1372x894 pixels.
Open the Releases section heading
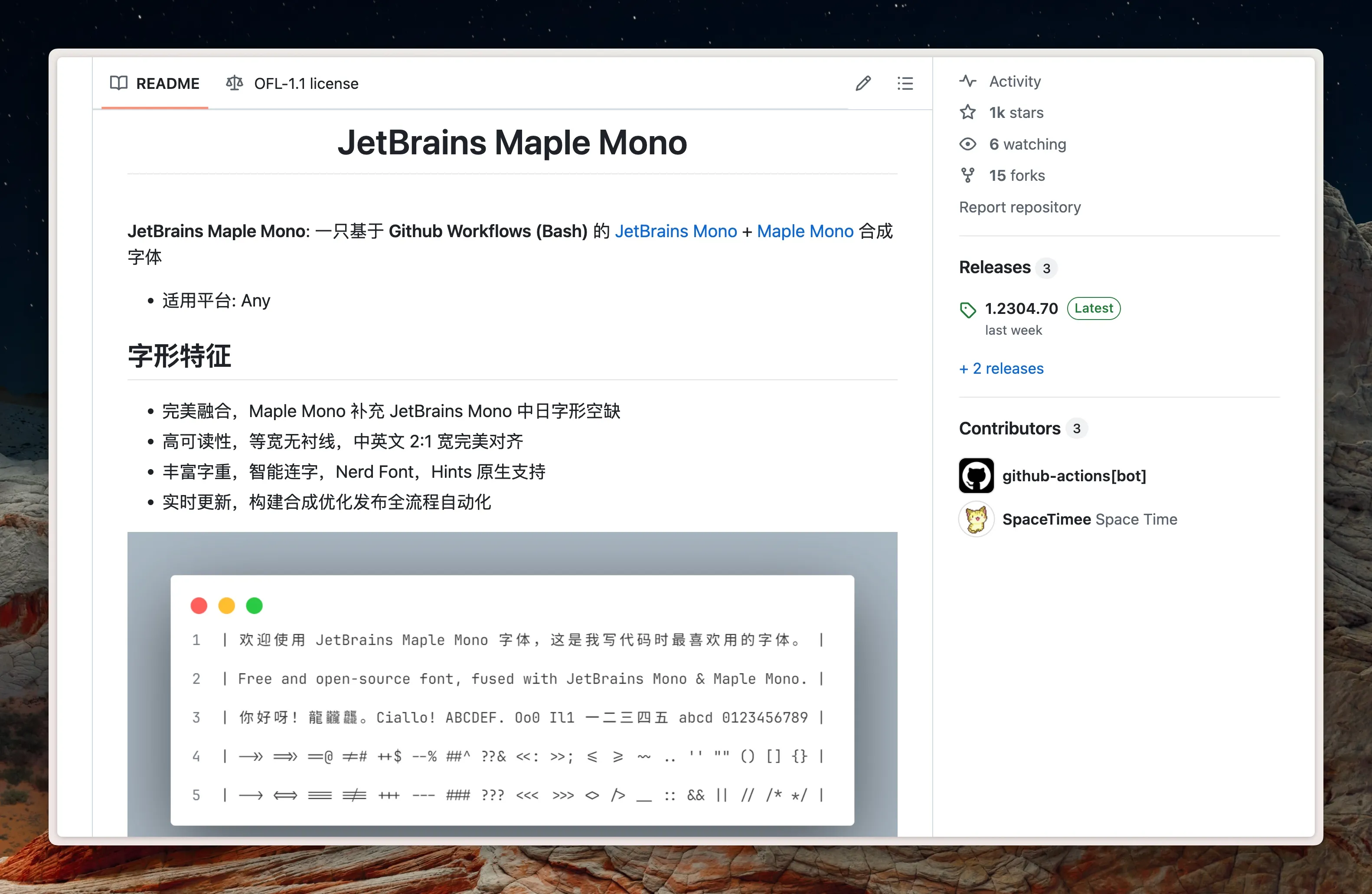(x=994, y=268)
